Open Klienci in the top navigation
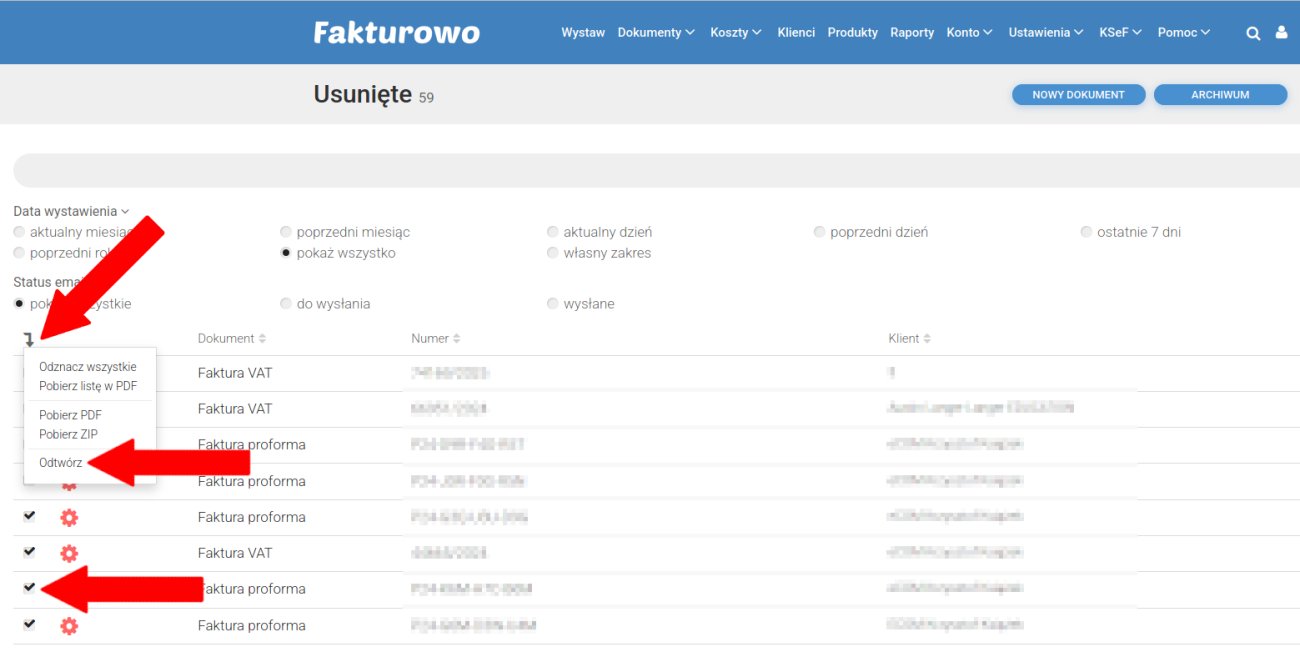The image size is (1300, 652). (x=796, y=32)
